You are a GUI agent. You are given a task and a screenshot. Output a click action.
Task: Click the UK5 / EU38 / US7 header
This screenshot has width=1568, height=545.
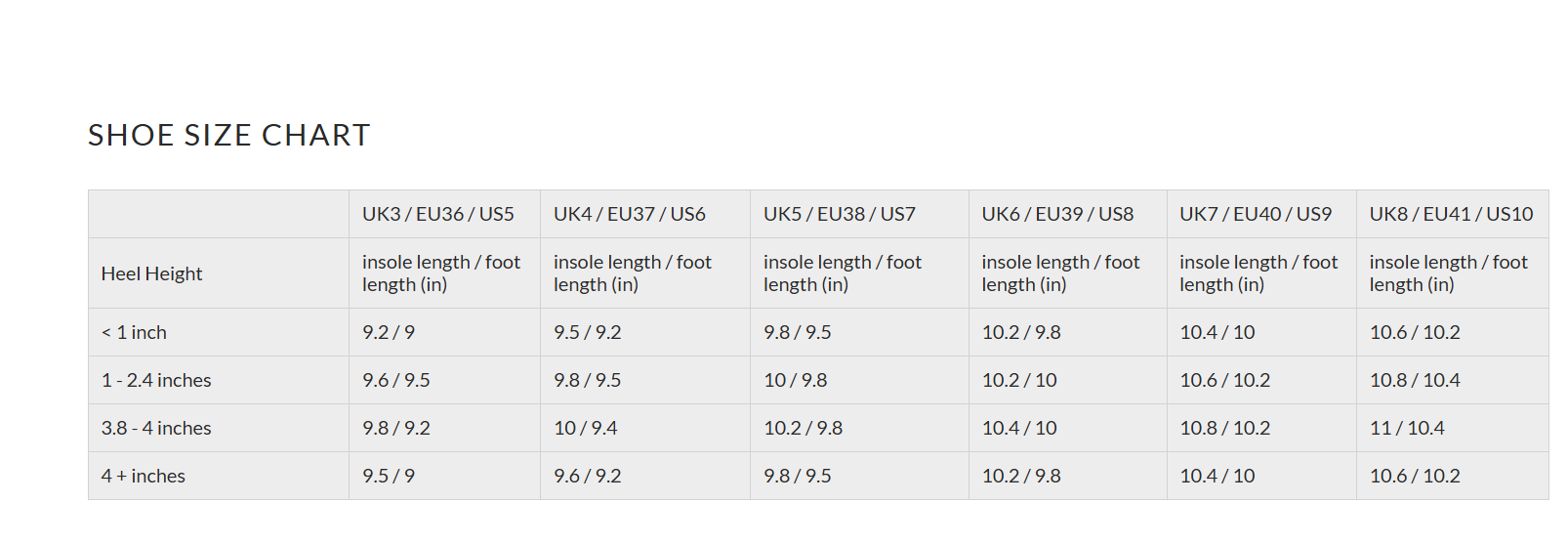(x=839, y=214)
